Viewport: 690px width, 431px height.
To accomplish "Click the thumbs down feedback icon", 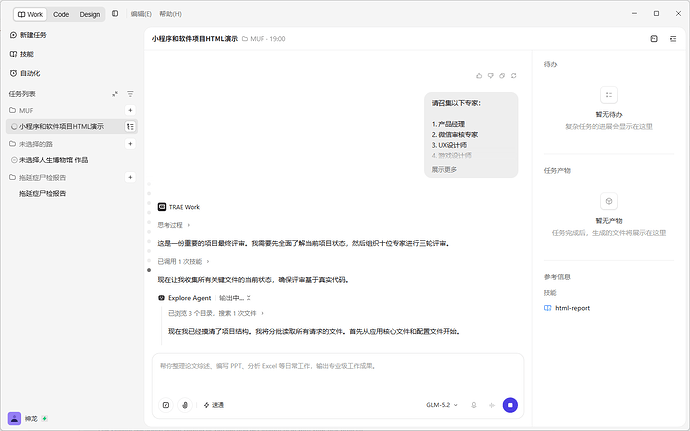I will (490, 76).
